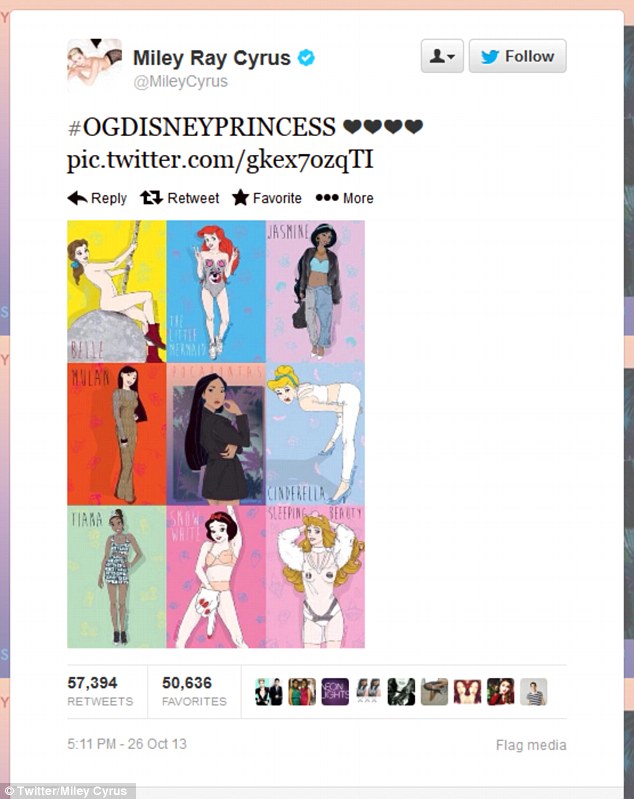The width and height of the screenshot is (634, 799).
Task: Open the 5:11 PM - 26 Oct 13 timestamp
Action: click(127, 744)
